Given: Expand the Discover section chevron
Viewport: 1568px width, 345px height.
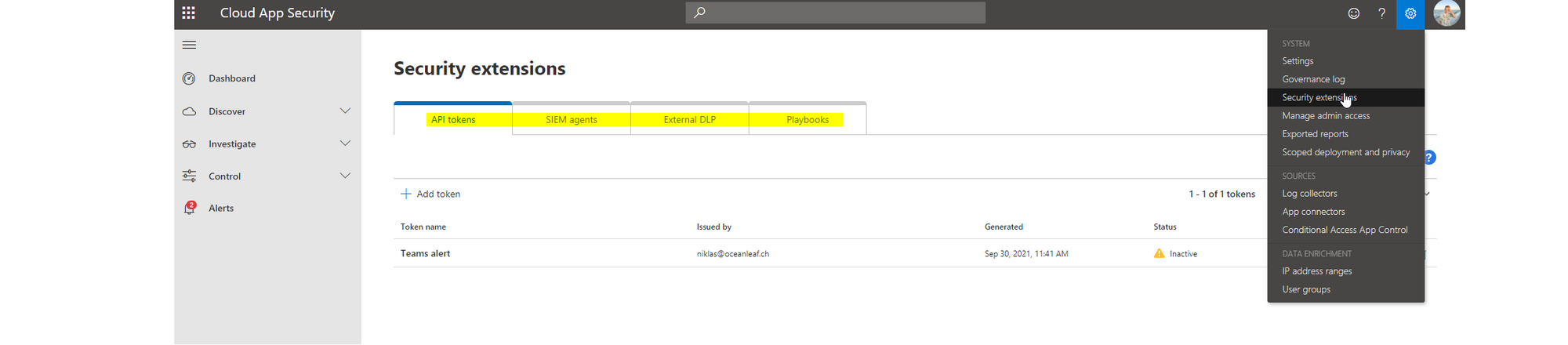Looking at the screenshot, I should tap(345, 111).
